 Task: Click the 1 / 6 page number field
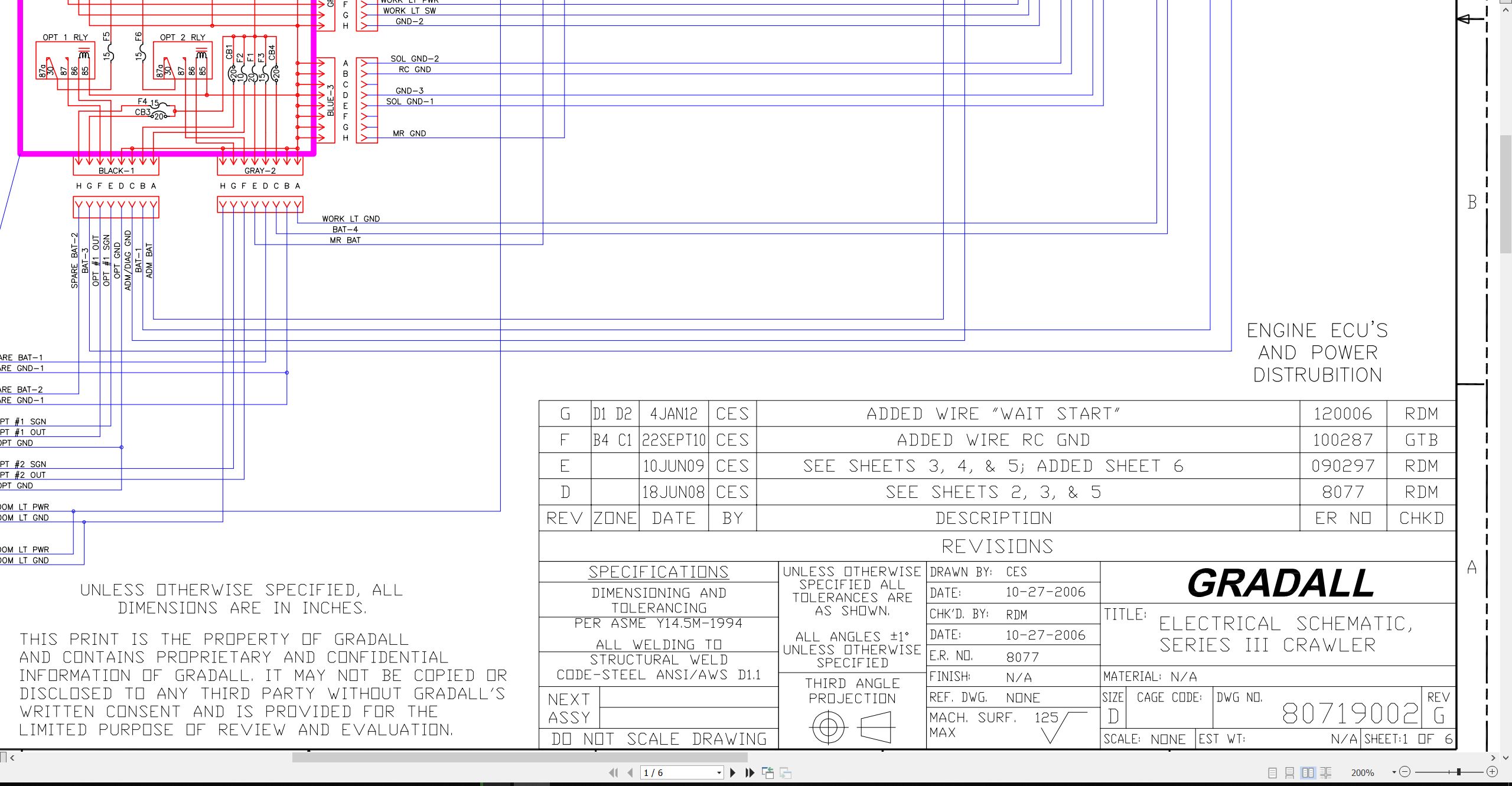pyautogui.click(x=677, y=772)
